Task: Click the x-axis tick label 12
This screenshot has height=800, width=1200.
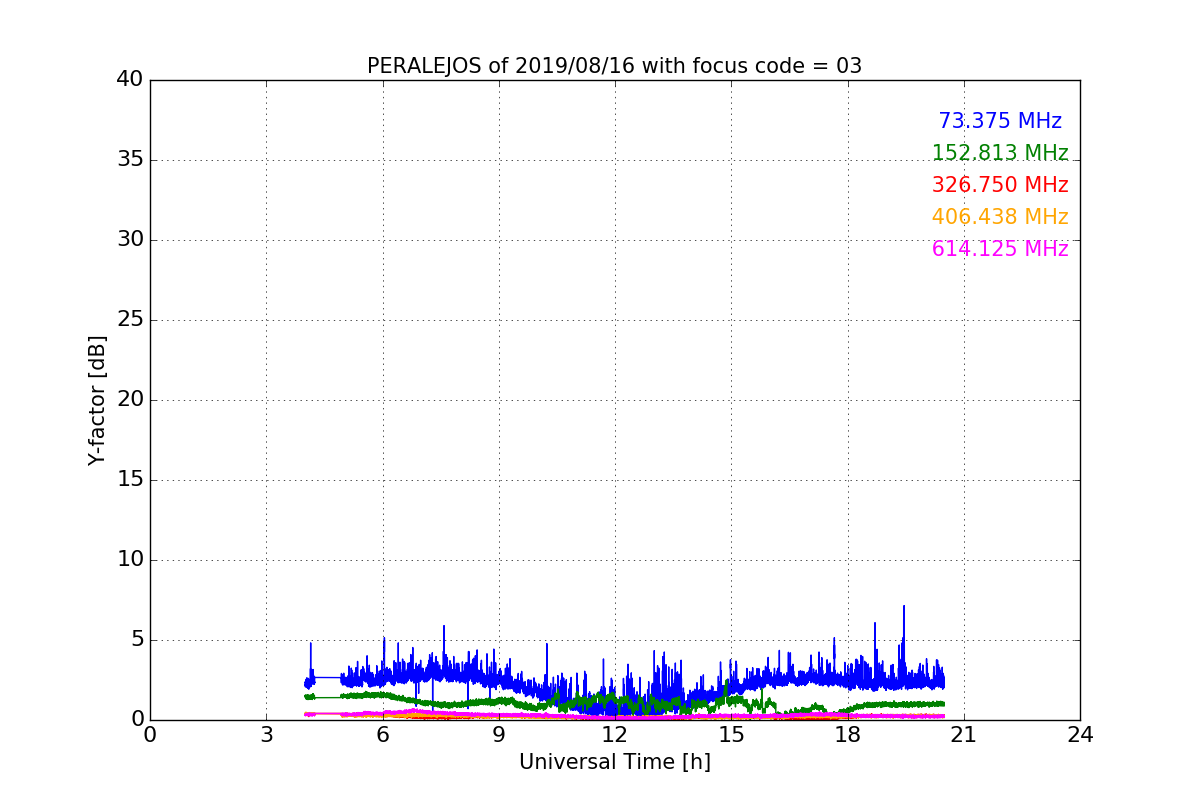Action: coord(615,735)
